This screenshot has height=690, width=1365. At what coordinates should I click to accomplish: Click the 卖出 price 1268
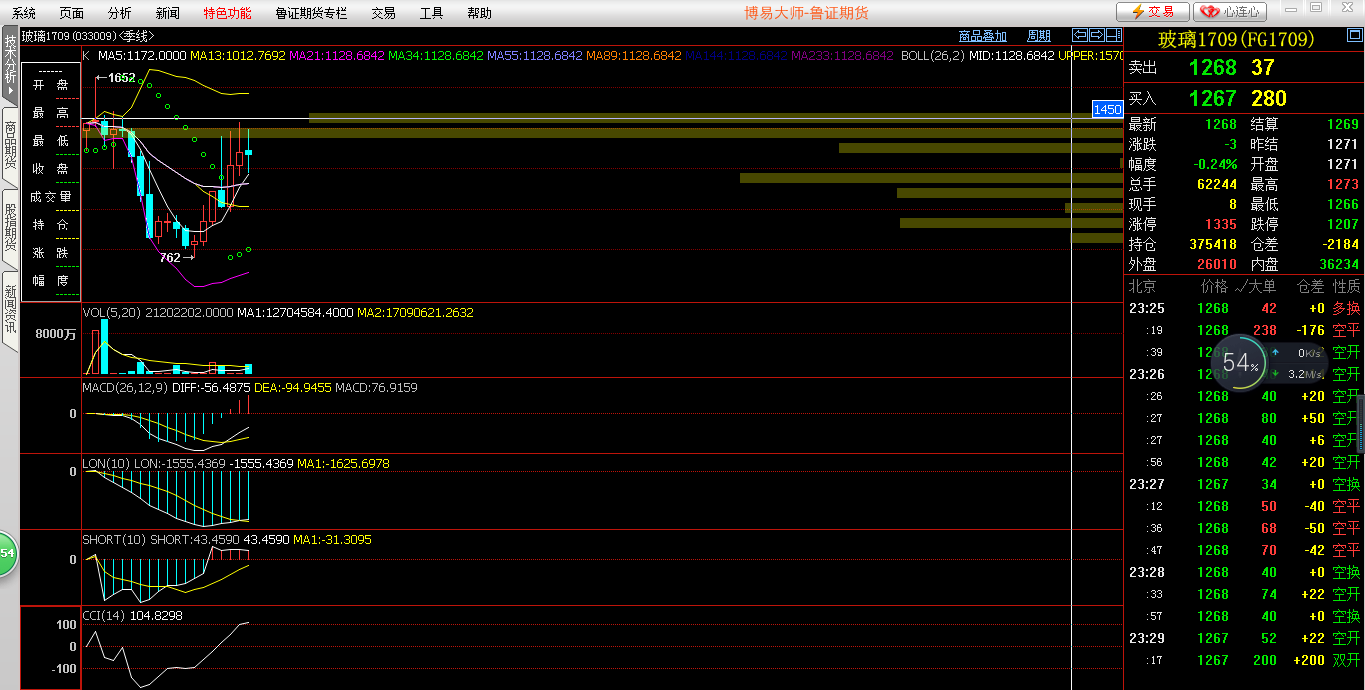point(1212,68)
